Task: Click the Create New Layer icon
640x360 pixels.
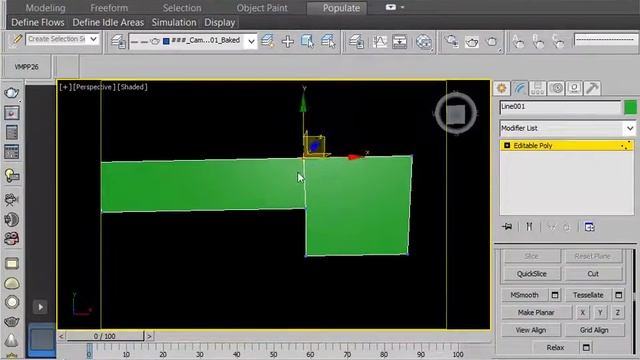Action: 268,41
